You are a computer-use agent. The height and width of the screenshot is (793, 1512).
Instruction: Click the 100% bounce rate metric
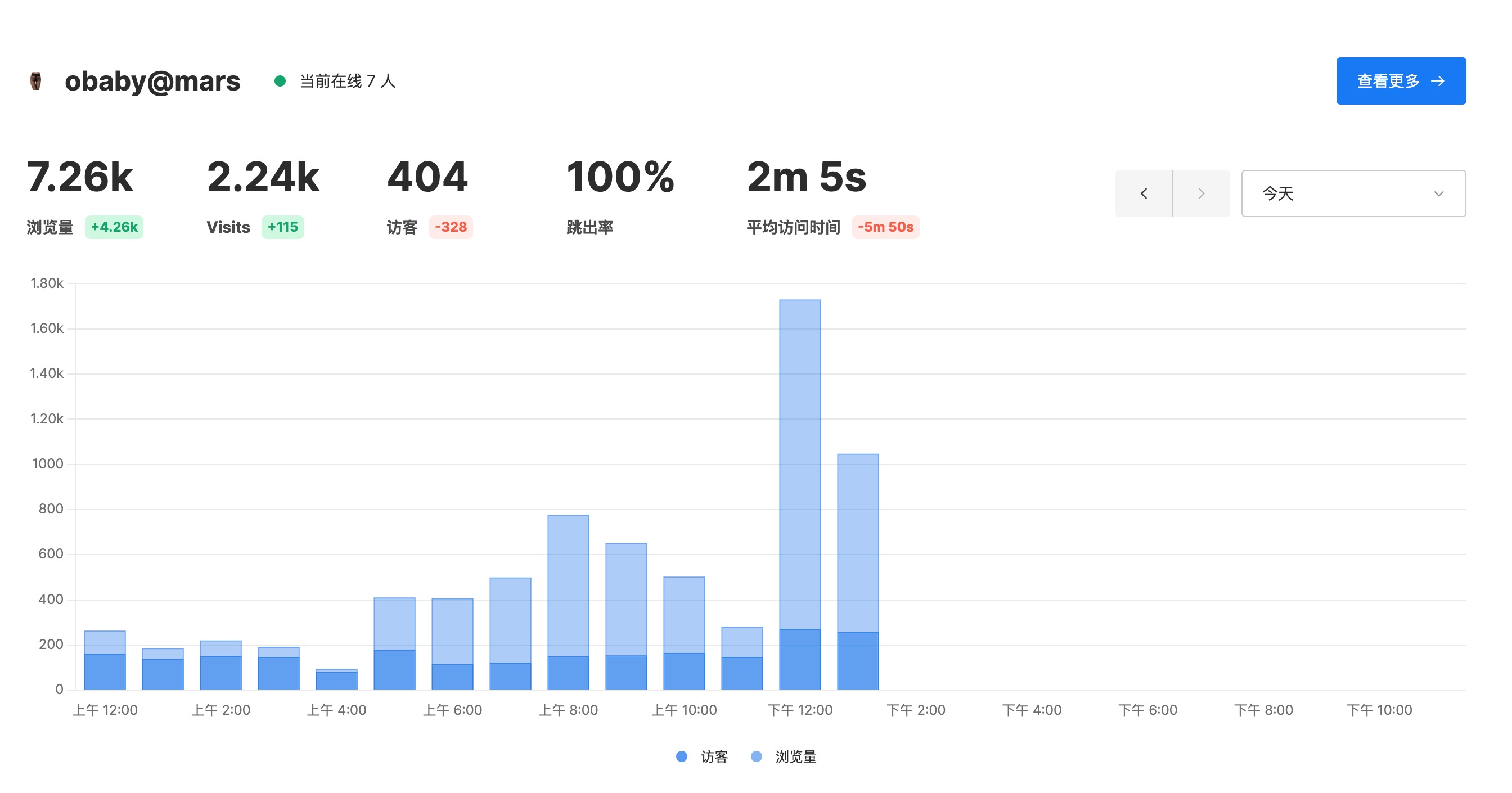pyautogui.click(x=620, y=177)
